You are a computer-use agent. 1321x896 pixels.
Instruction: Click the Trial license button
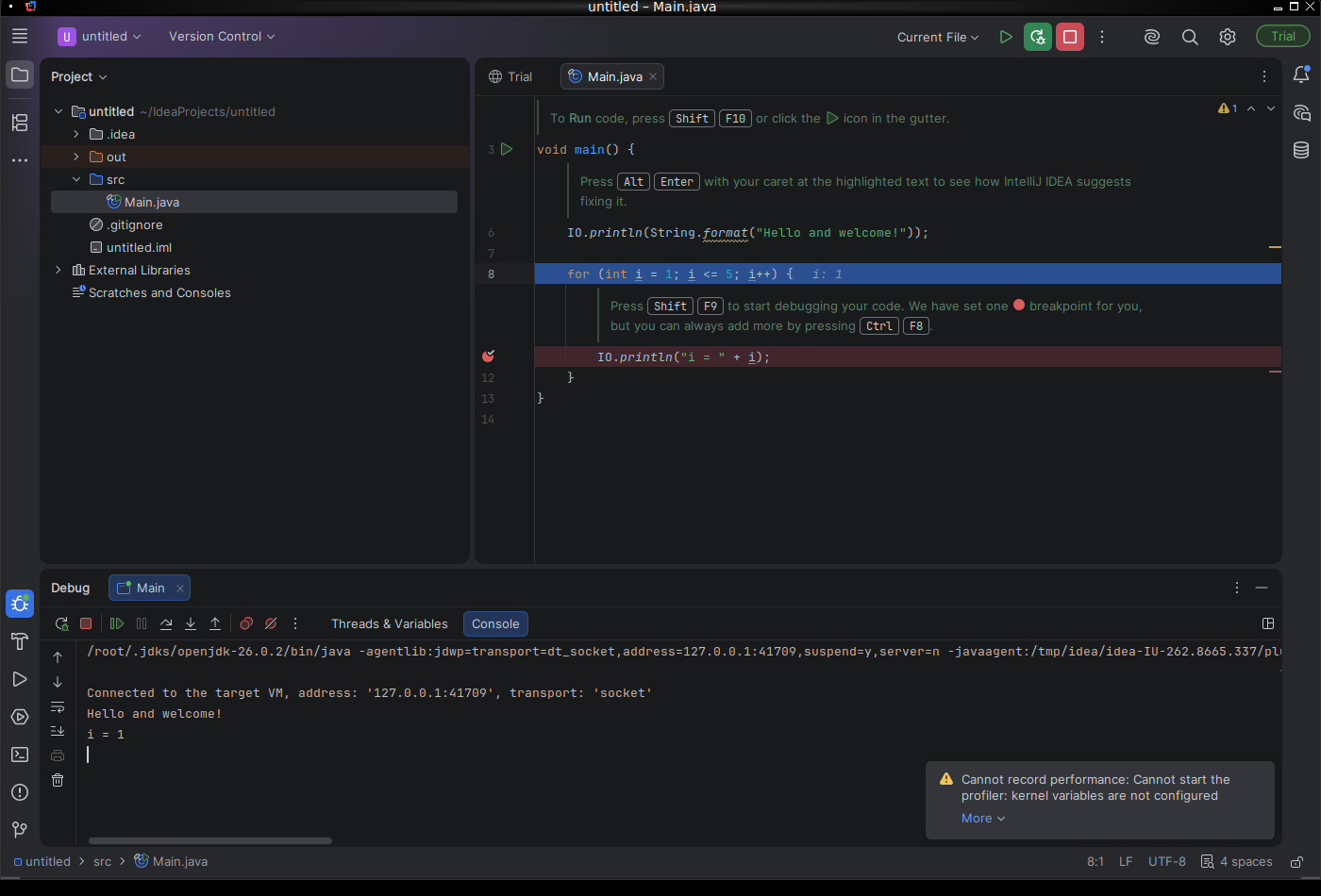1283,36
